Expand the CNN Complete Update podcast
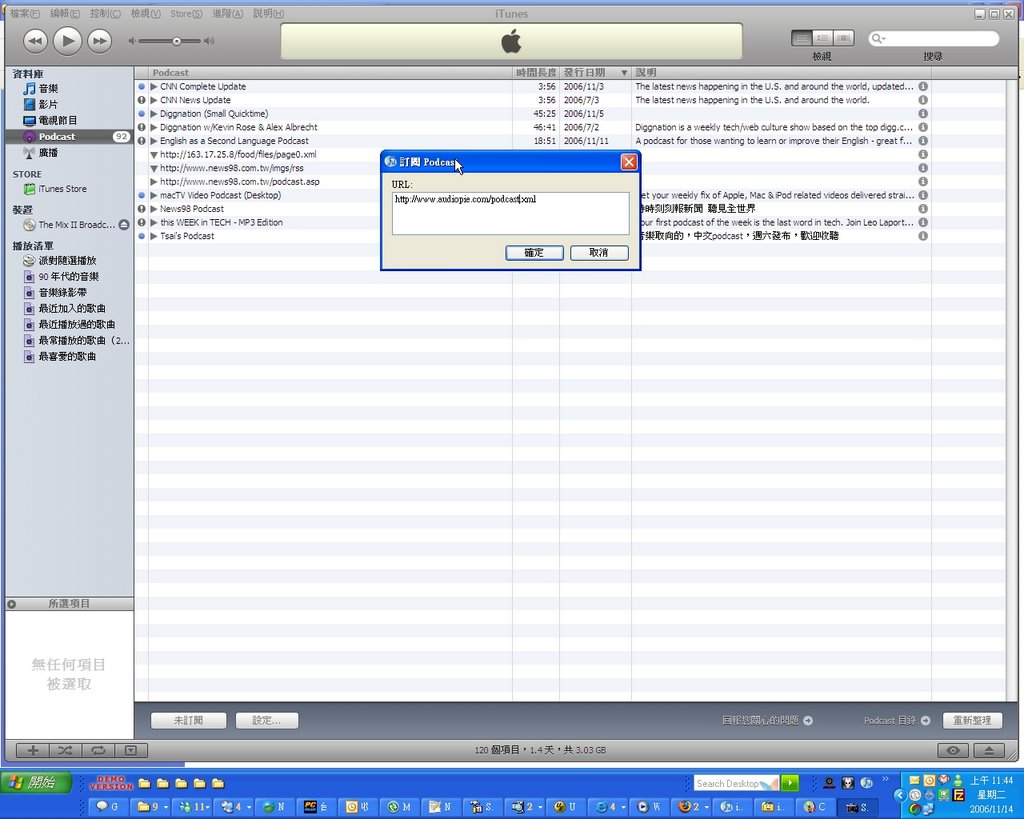This screenshot has height=819, width=1024. point(153,86)
